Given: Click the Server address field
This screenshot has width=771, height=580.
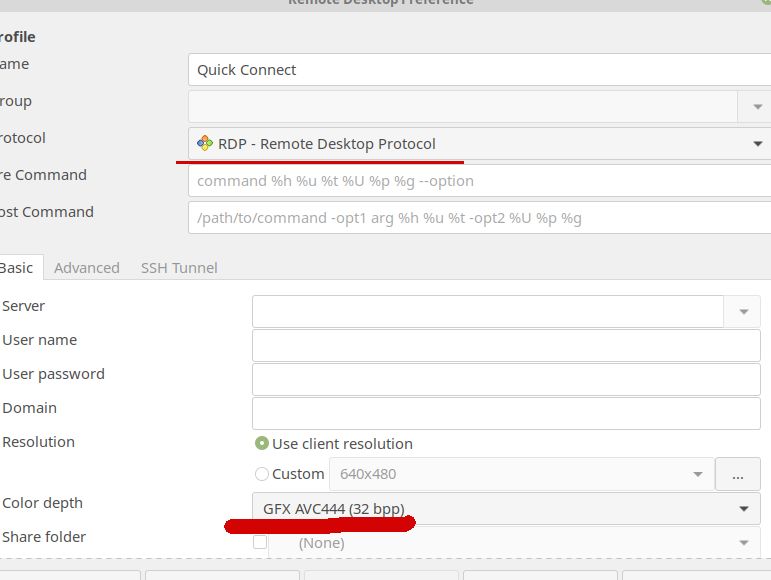Looking at the screenshot, I should (488, 312).
